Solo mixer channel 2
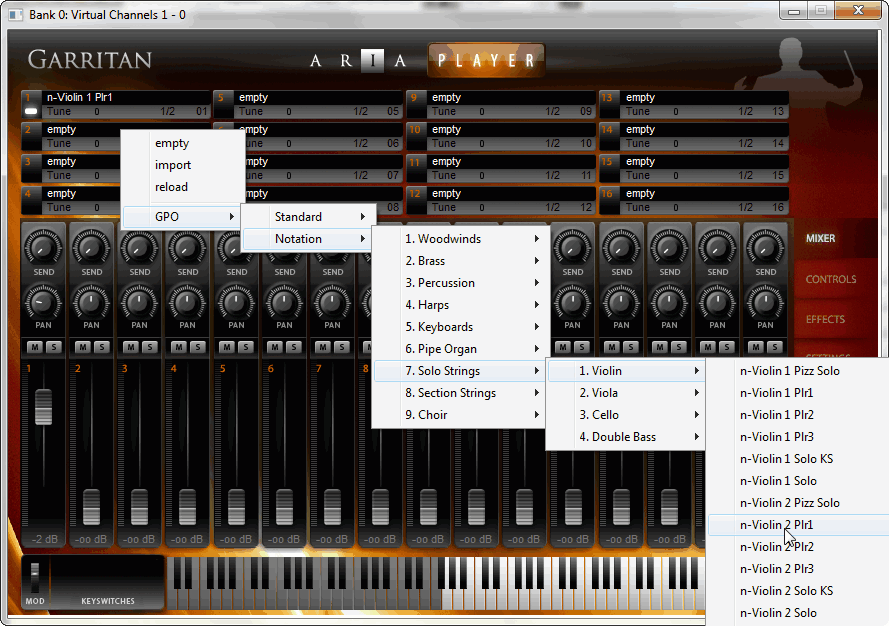This screenshot has height=626, width=889. 100,347
